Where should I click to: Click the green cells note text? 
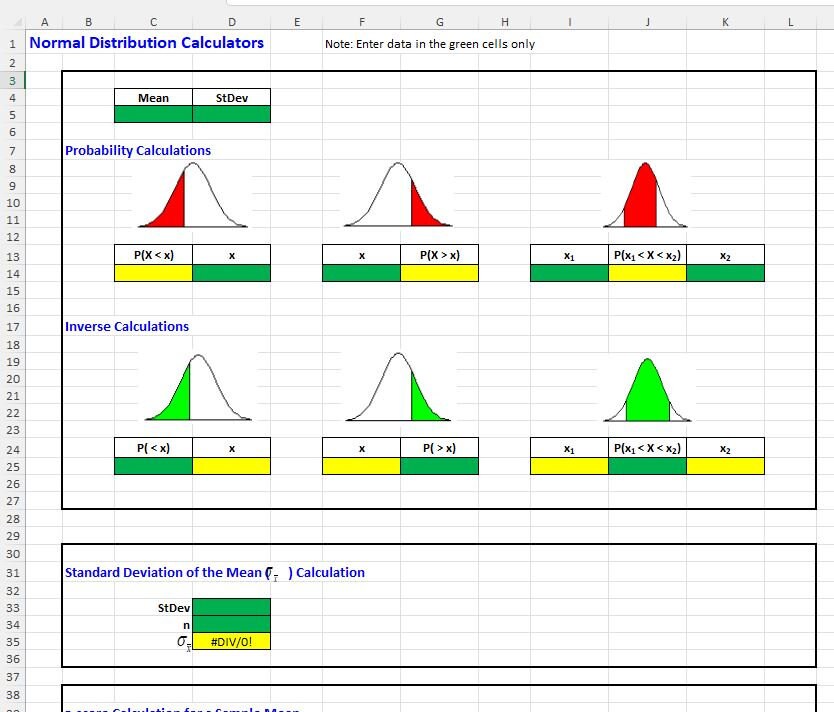(x=430, y=44)
